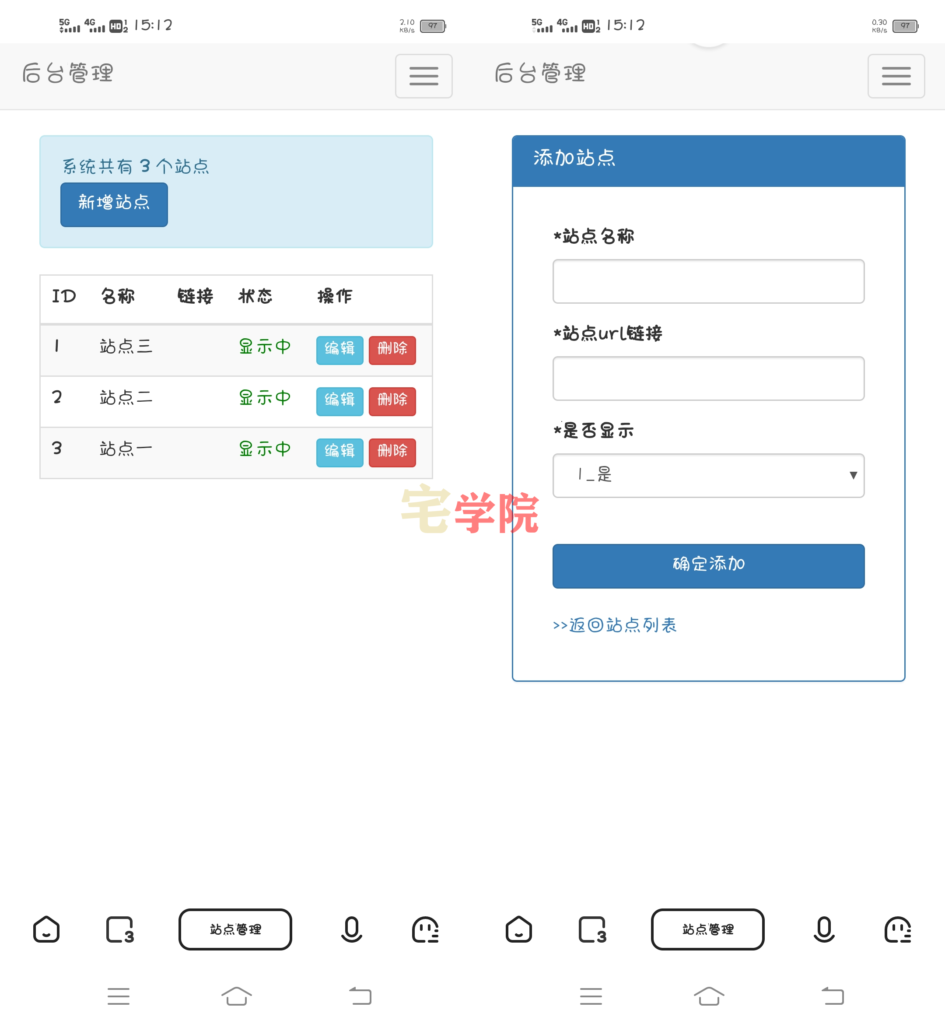The image size is (945, 1024).
Task: Tap microphone icon on left screen
Action: [351, 929]
